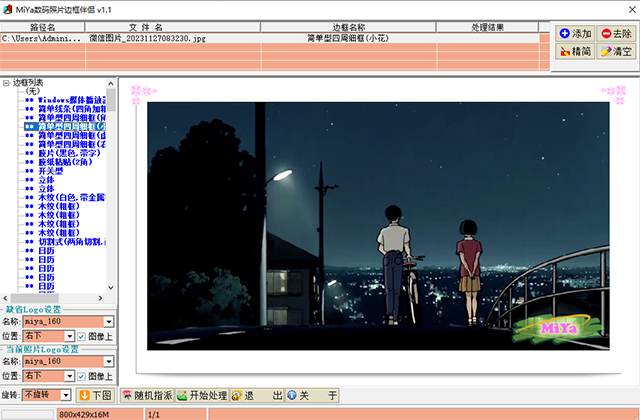Select file 微信图片_20231127083230.jpg in list
The image size is (640, 420).
tap(147, 38)
